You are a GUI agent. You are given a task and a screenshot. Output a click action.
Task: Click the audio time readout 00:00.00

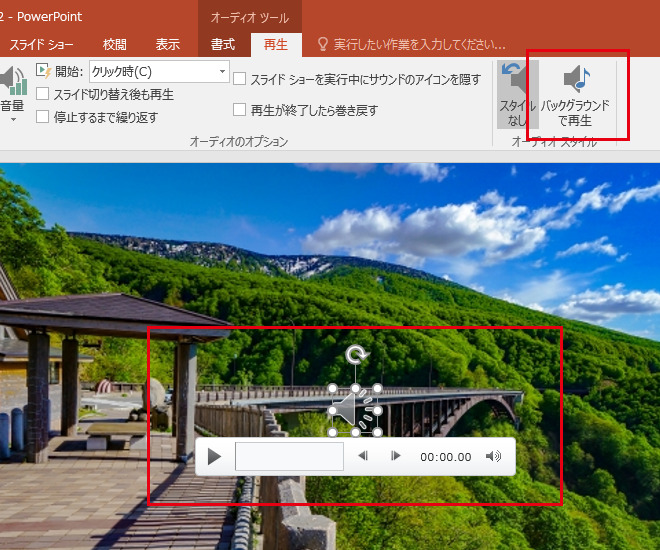point(446,457)
